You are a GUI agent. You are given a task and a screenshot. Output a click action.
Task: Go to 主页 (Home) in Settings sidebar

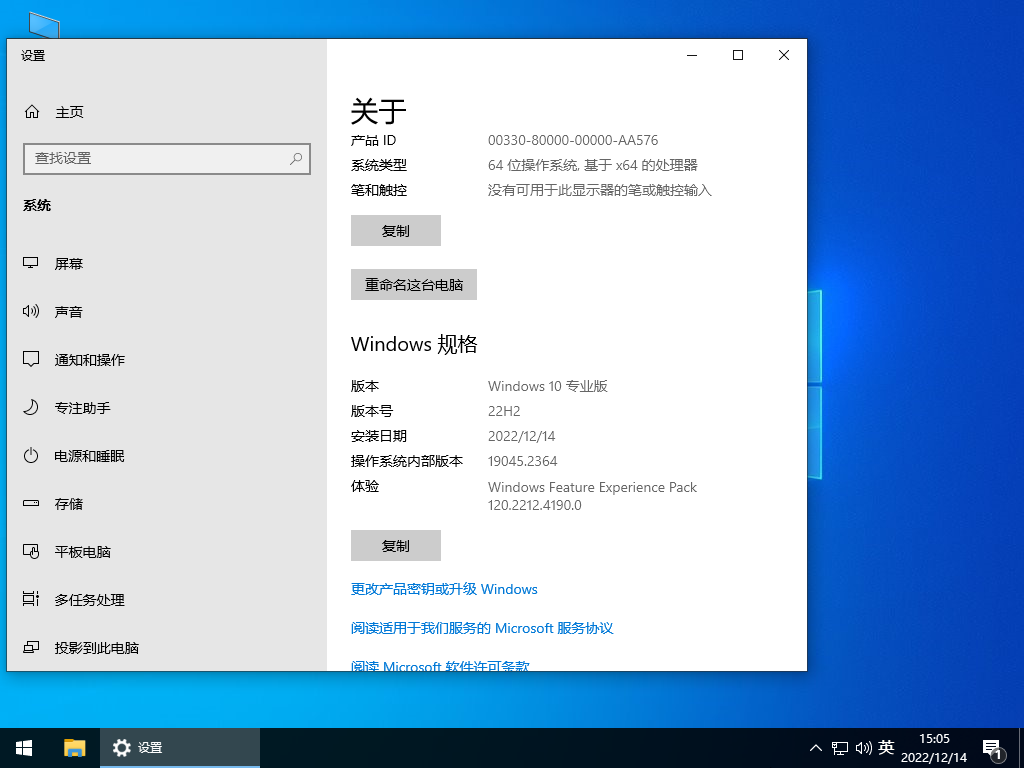(x=68, y=112)
